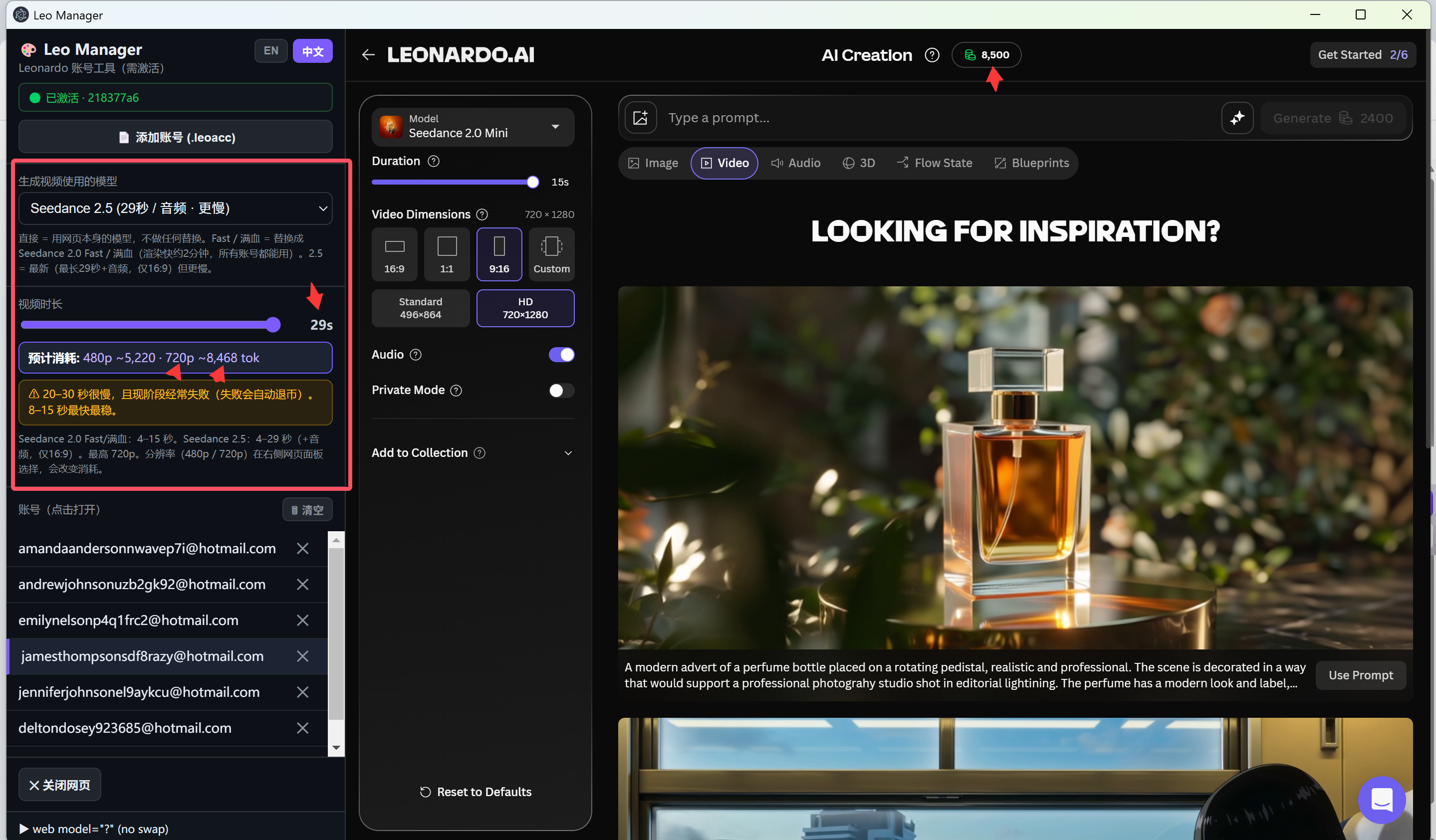This screenshot has width=1436, height=840.
Task: Switch language to 中文
Action: click(312, 51)
